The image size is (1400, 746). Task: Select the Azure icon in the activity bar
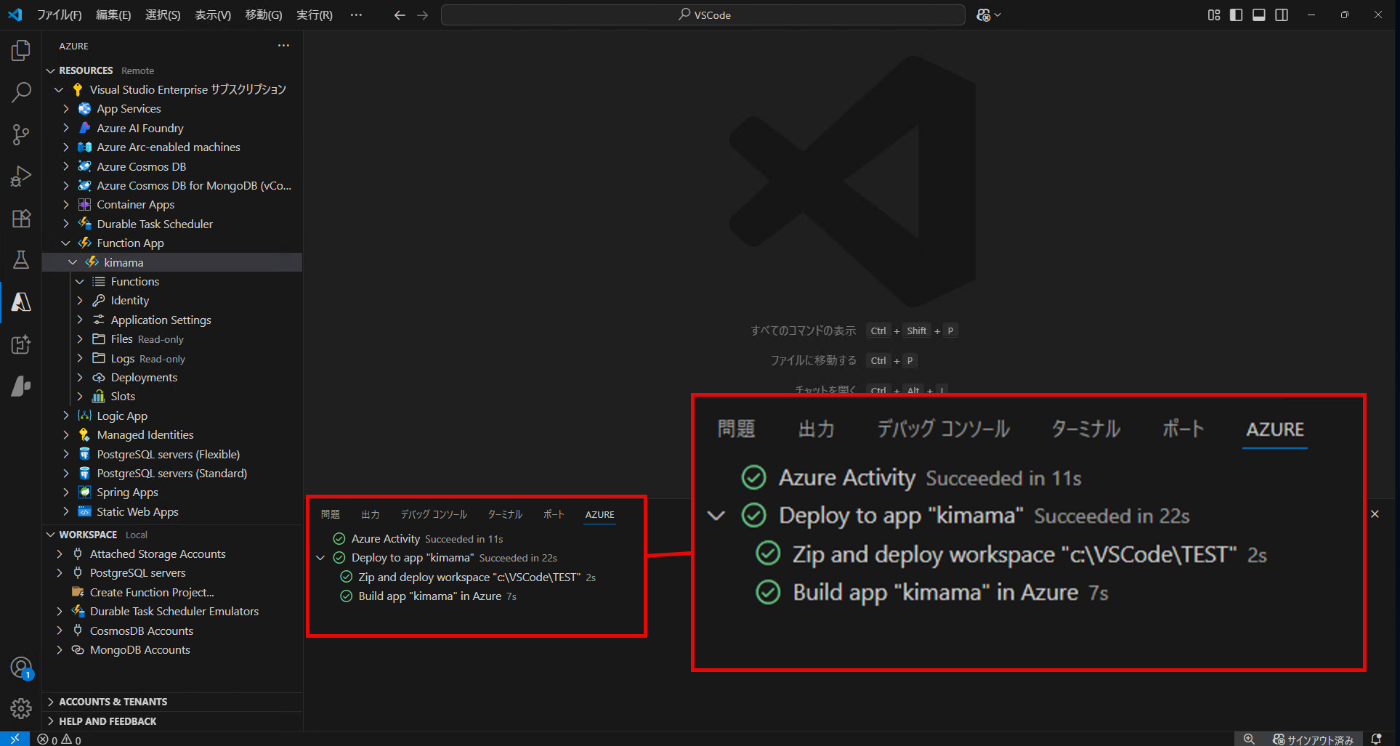(20, 302)
